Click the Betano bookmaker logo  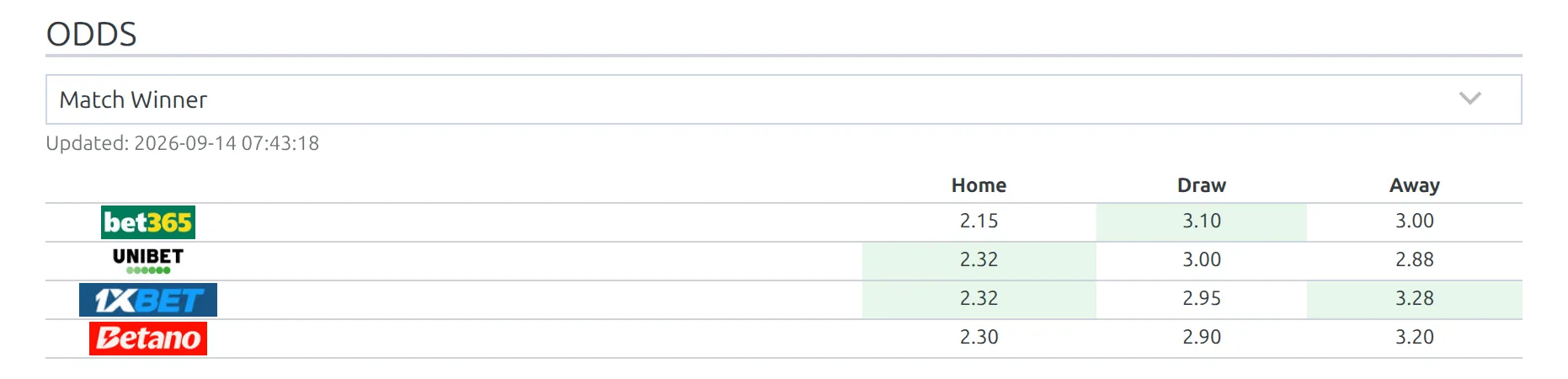[148, 339]
